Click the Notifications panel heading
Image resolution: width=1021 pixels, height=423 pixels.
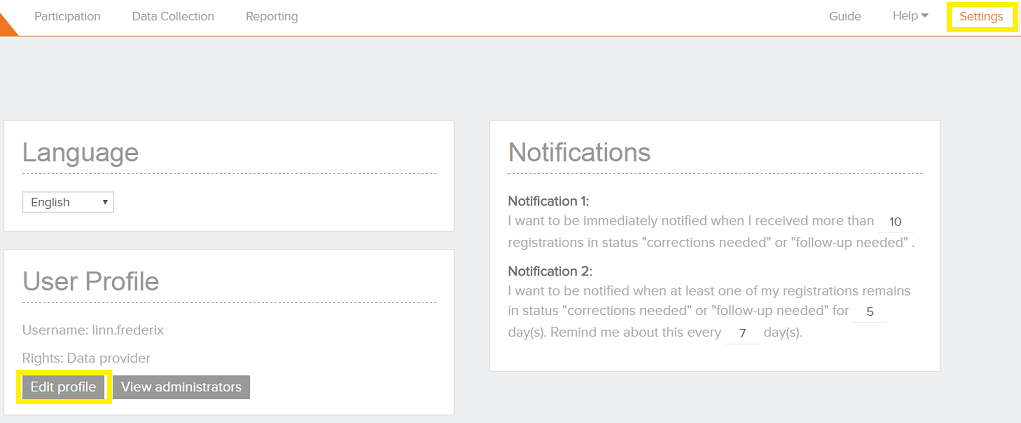pyautogui.click(x=579, y=152)
